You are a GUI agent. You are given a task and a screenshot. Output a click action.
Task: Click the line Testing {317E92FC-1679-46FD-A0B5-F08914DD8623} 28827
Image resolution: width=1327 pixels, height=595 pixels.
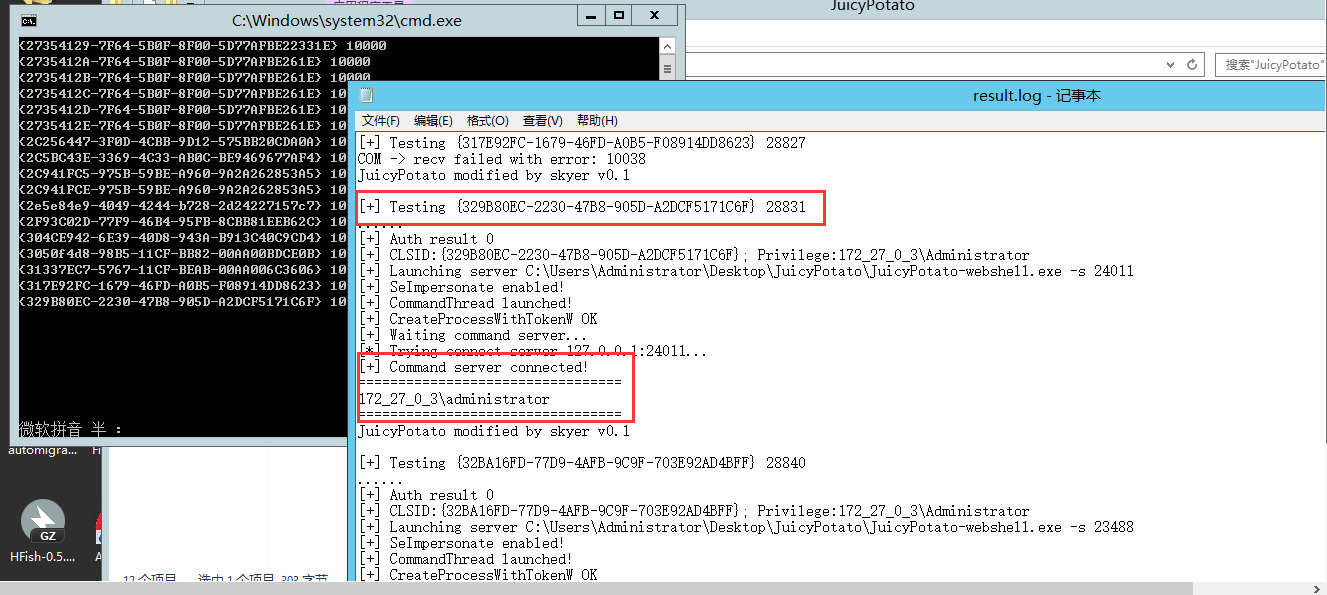tap(582, 143)
